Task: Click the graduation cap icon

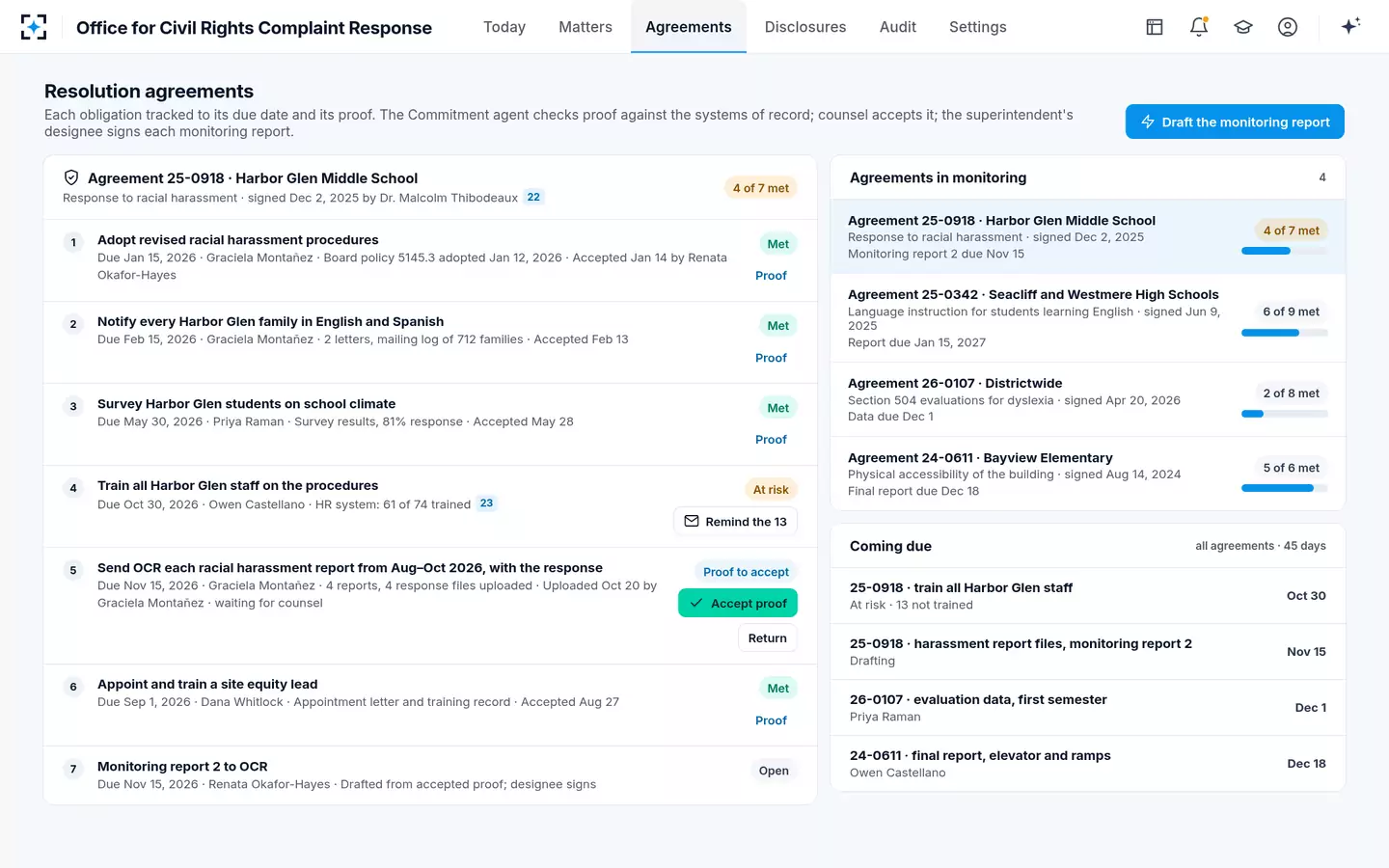Action: (x=1243, y=27)
